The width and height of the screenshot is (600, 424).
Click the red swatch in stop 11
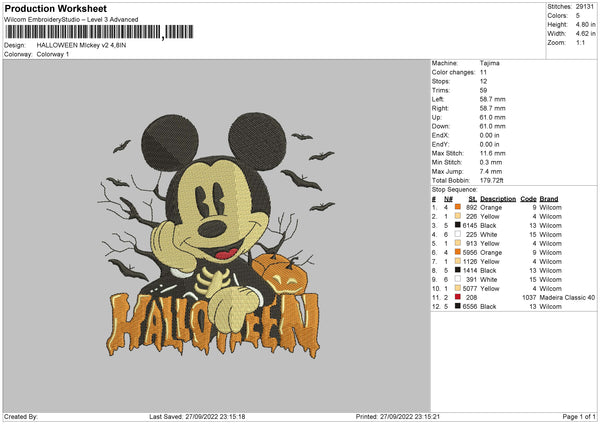click(x=458, y=297)
